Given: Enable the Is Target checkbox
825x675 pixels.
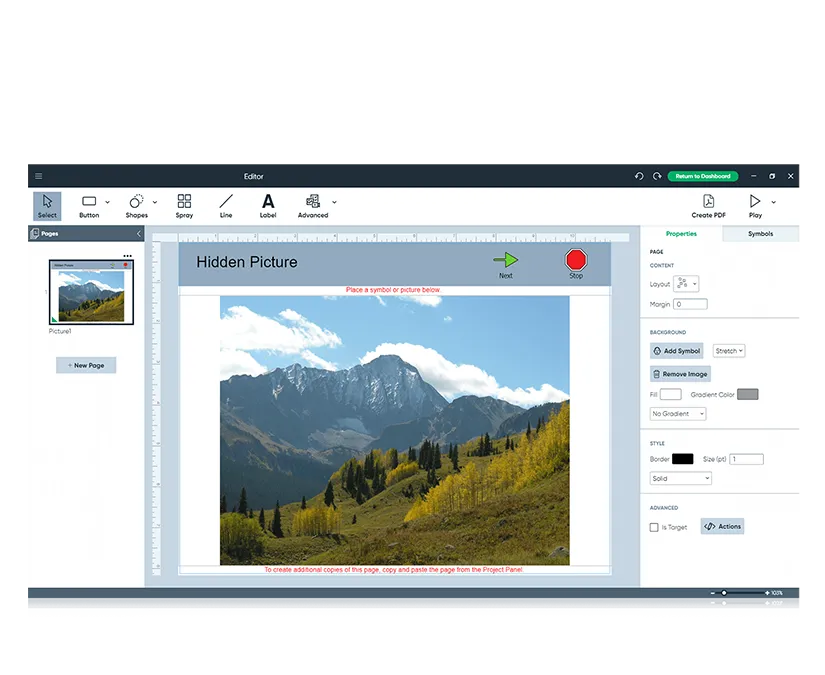Looking at the screenshot, I should coord(654,527).
